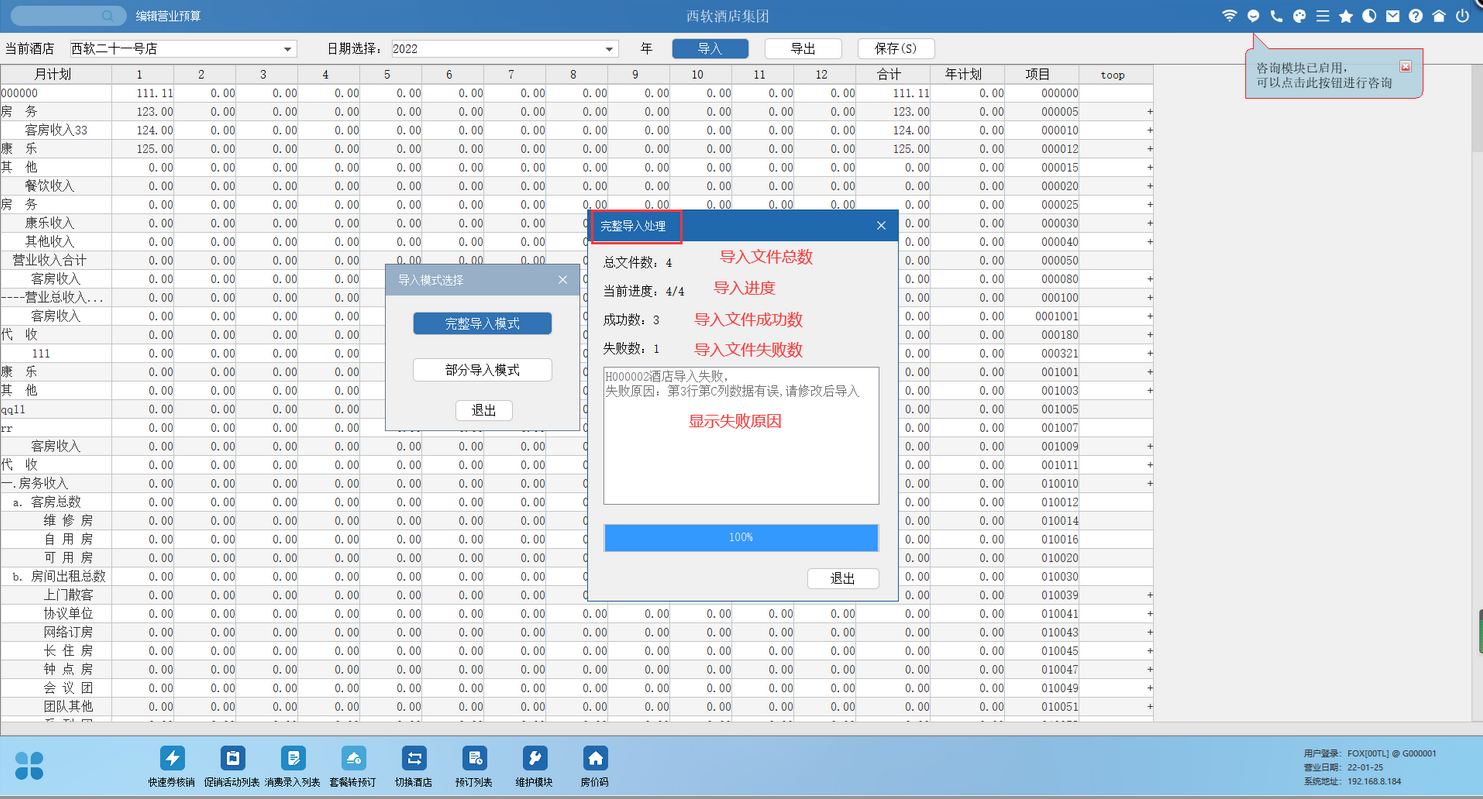The width and height of the screenshot is (1483, 799).
Task: Choose 完整导入模式 full import mode
Action: point(482,323)
